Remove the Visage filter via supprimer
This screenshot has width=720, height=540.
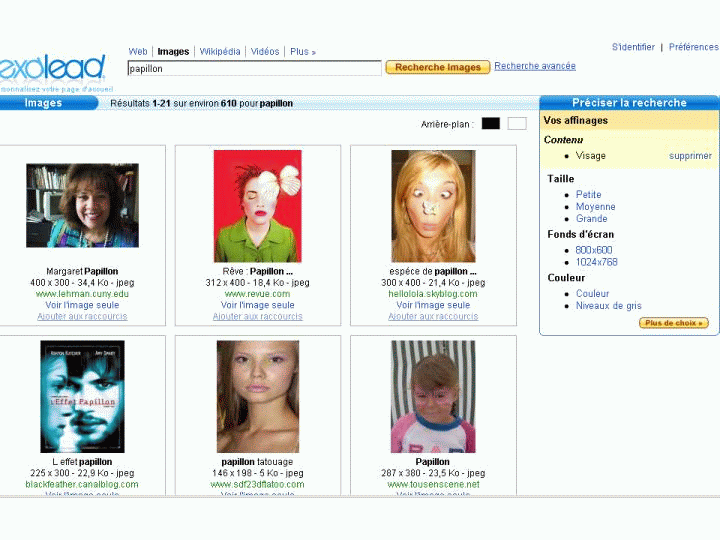coord(690,156)
